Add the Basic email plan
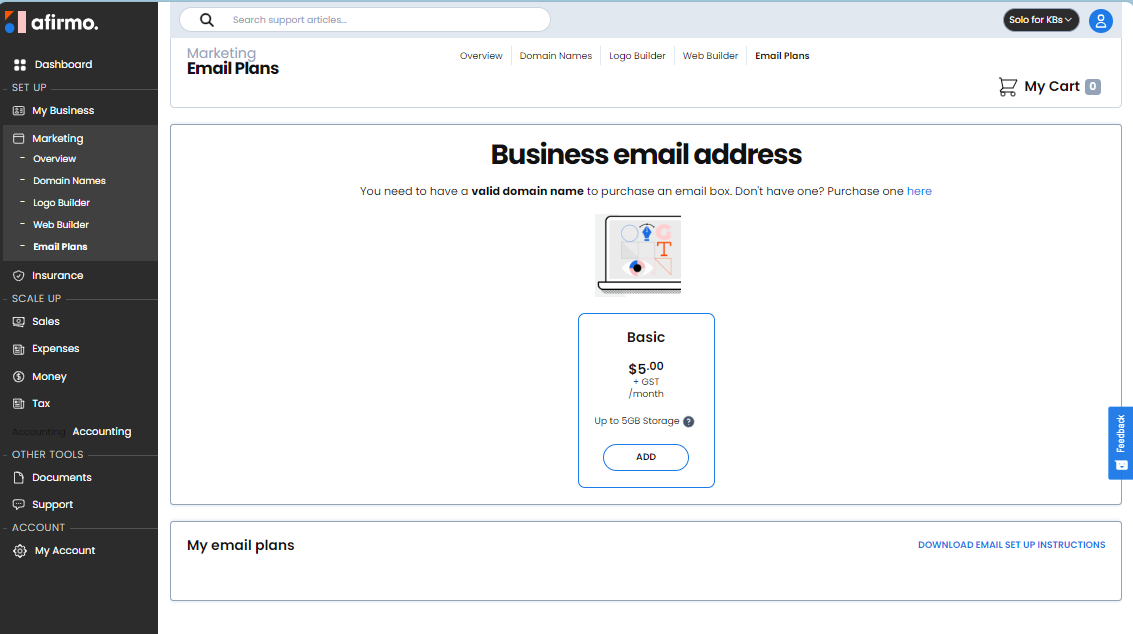The image size is (1133, 634). click(646, 458)
